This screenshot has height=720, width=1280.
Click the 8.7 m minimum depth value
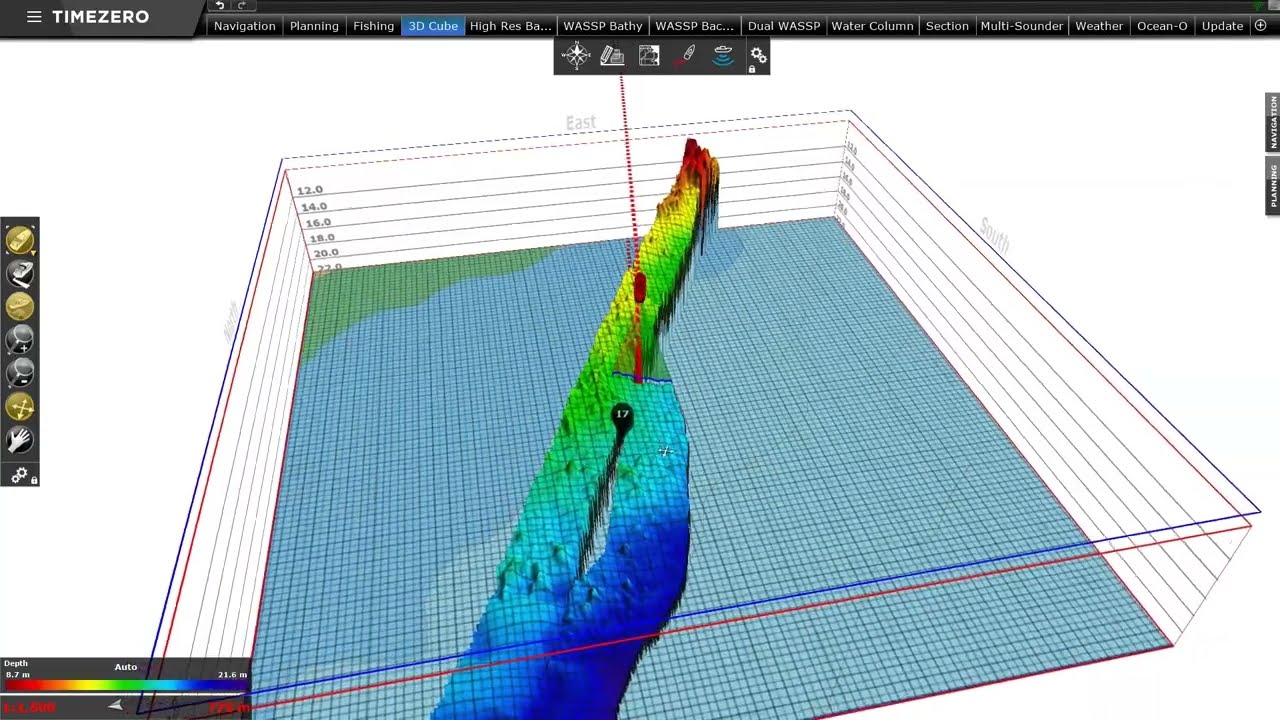pyautogui.click(x=18, y=675)
